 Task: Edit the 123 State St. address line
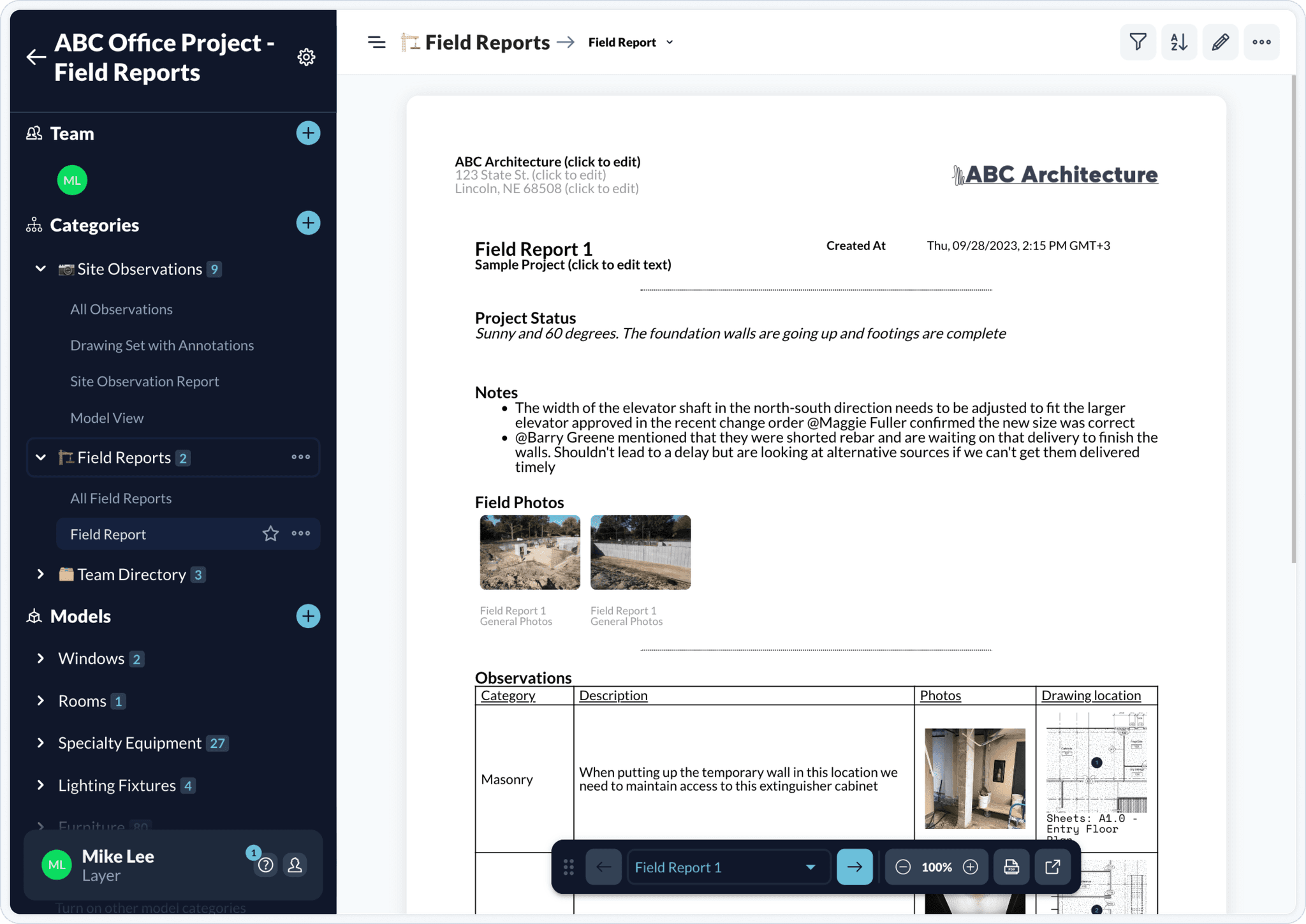[x=530, y=175]
